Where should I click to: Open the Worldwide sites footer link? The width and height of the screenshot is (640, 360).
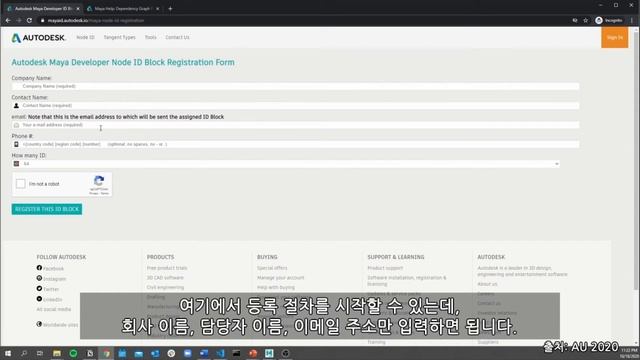click(60, 325)
